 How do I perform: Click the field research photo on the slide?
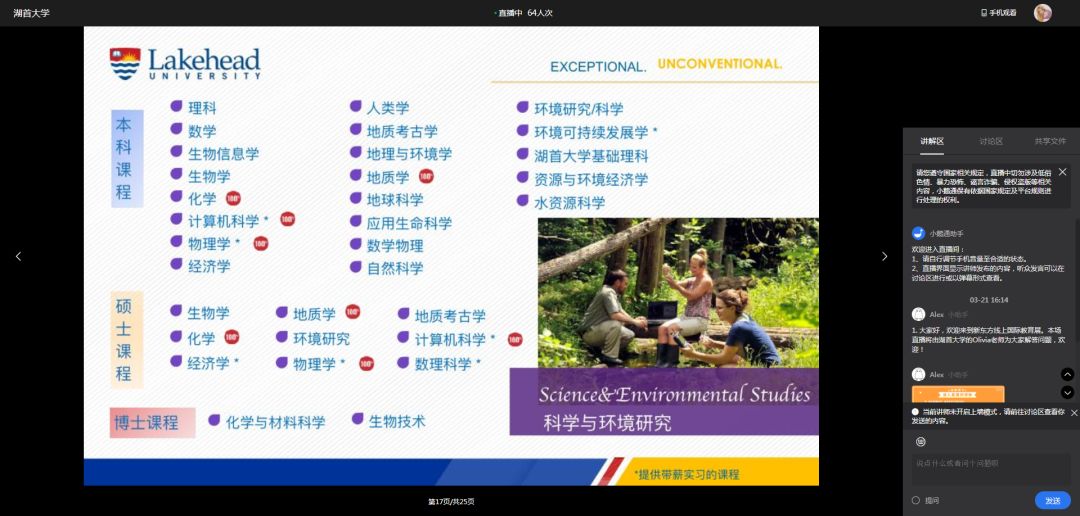[x=678, y=293]
